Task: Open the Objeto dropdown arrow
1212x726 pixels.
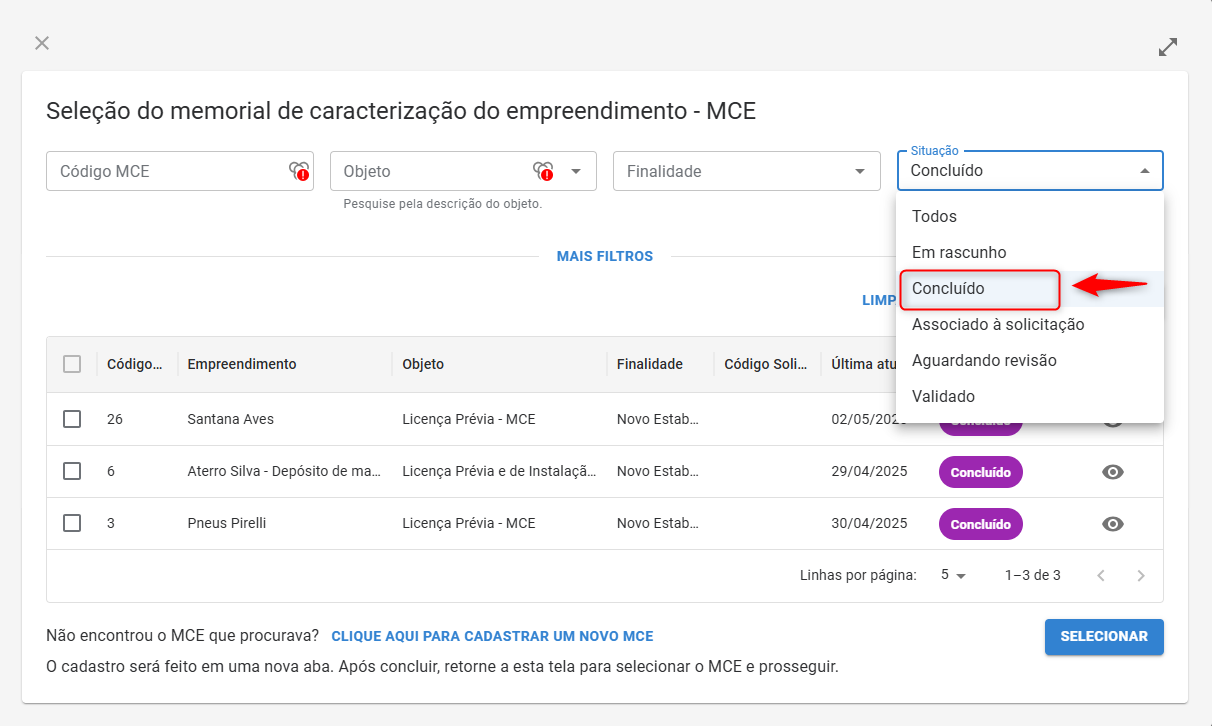Action: [576, 171]
